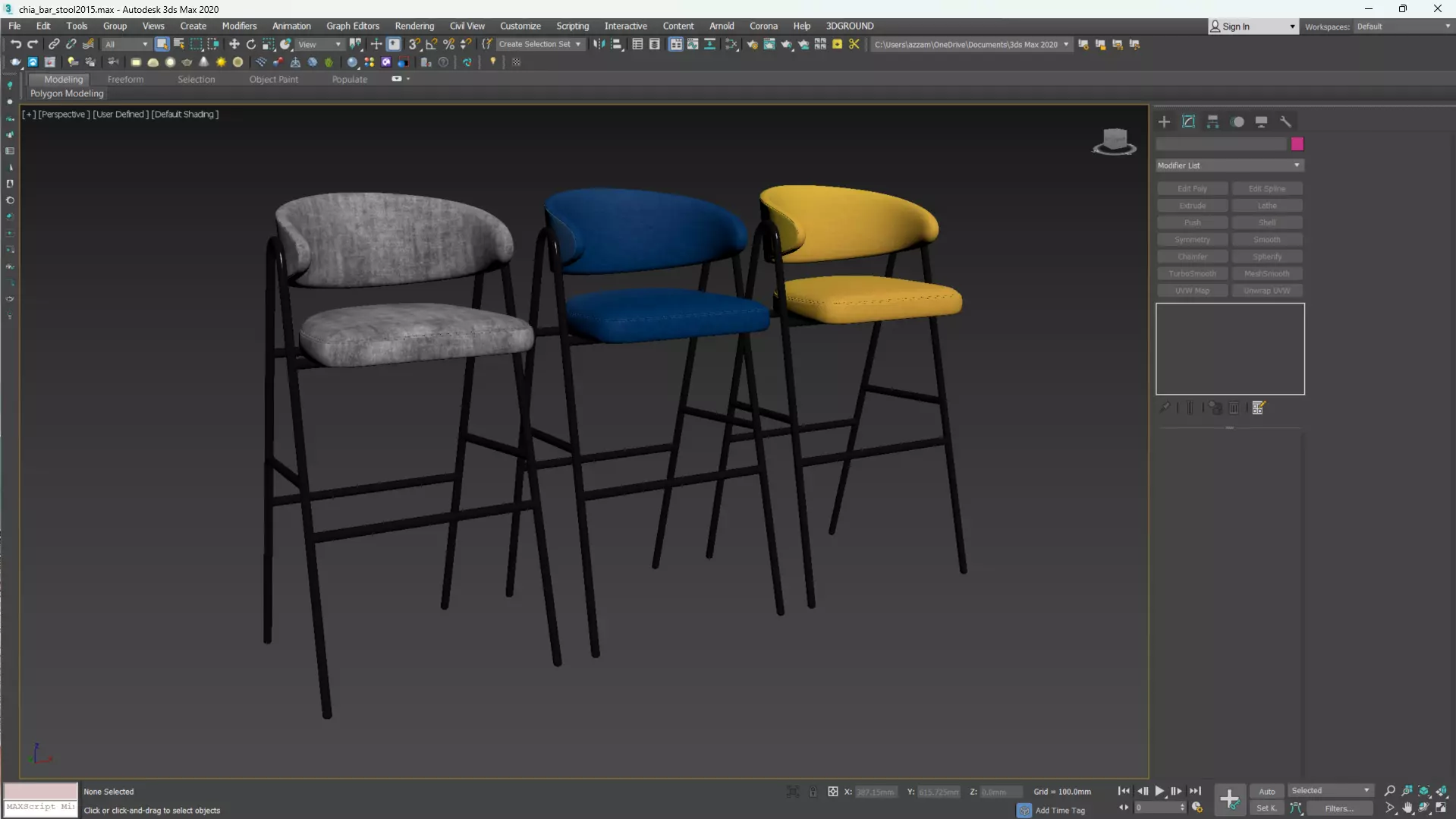
Task: Open the reference coordinate View dropdown
Action: click(x=319, y=44)
